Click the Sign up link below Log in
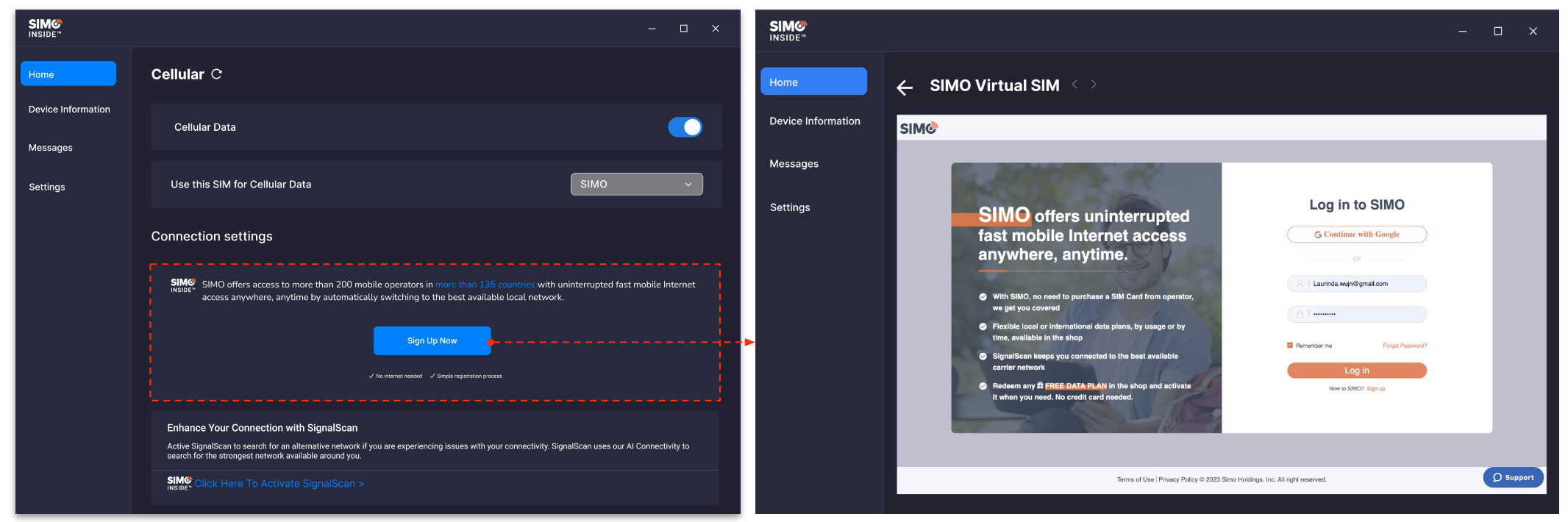 (1376, 389)
